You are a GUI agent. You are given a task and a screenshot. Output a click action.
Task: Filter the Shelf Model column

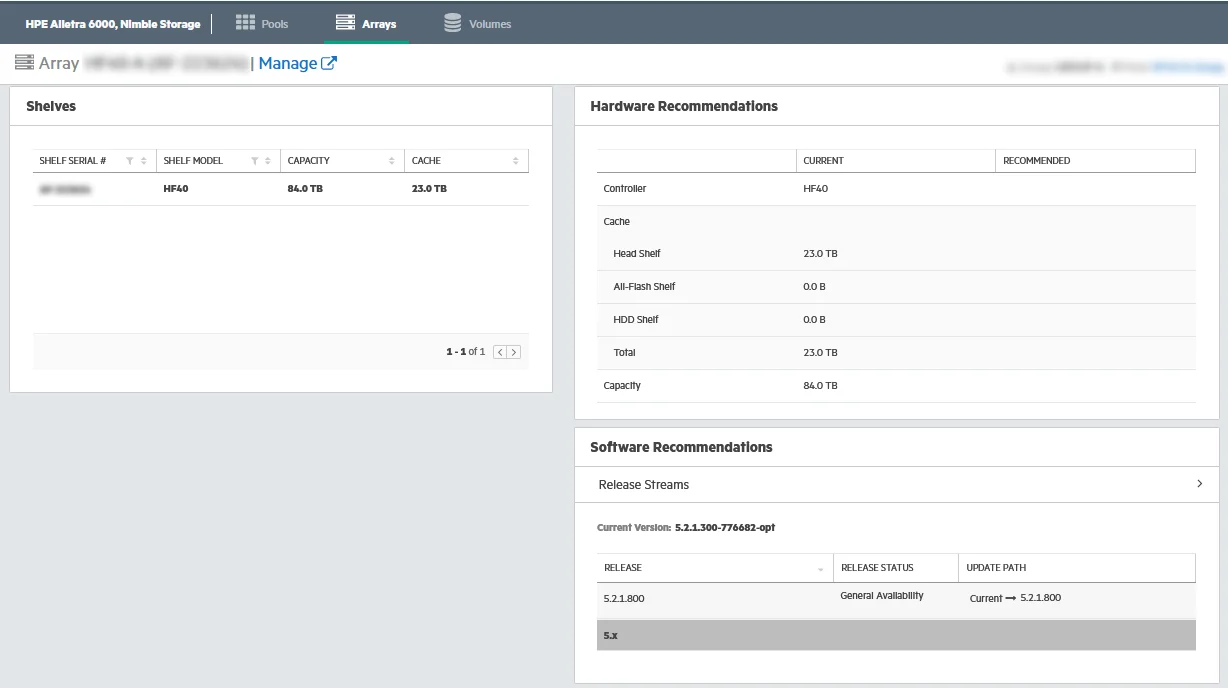pos(254,161)
